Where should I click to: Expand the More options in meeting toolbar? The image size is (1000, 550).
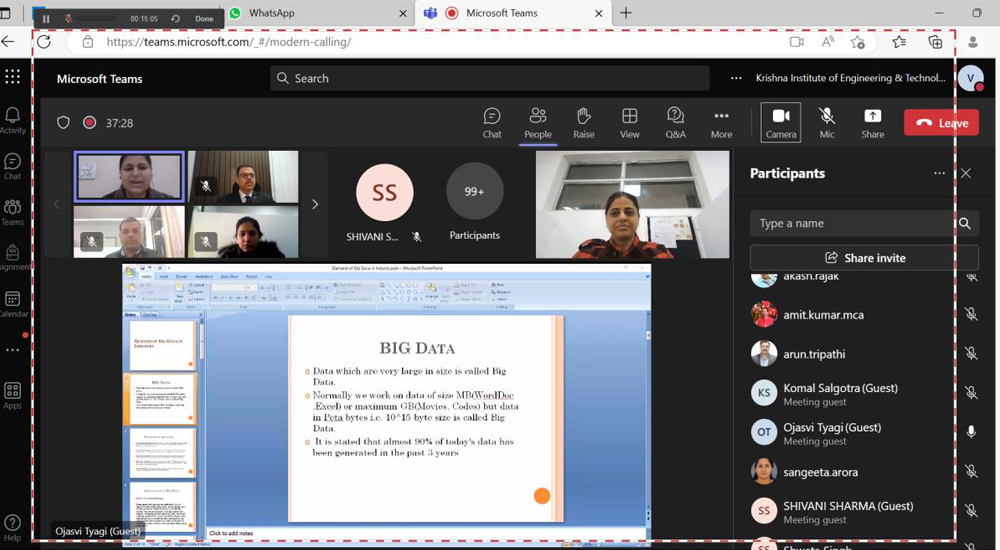point(721,123)
